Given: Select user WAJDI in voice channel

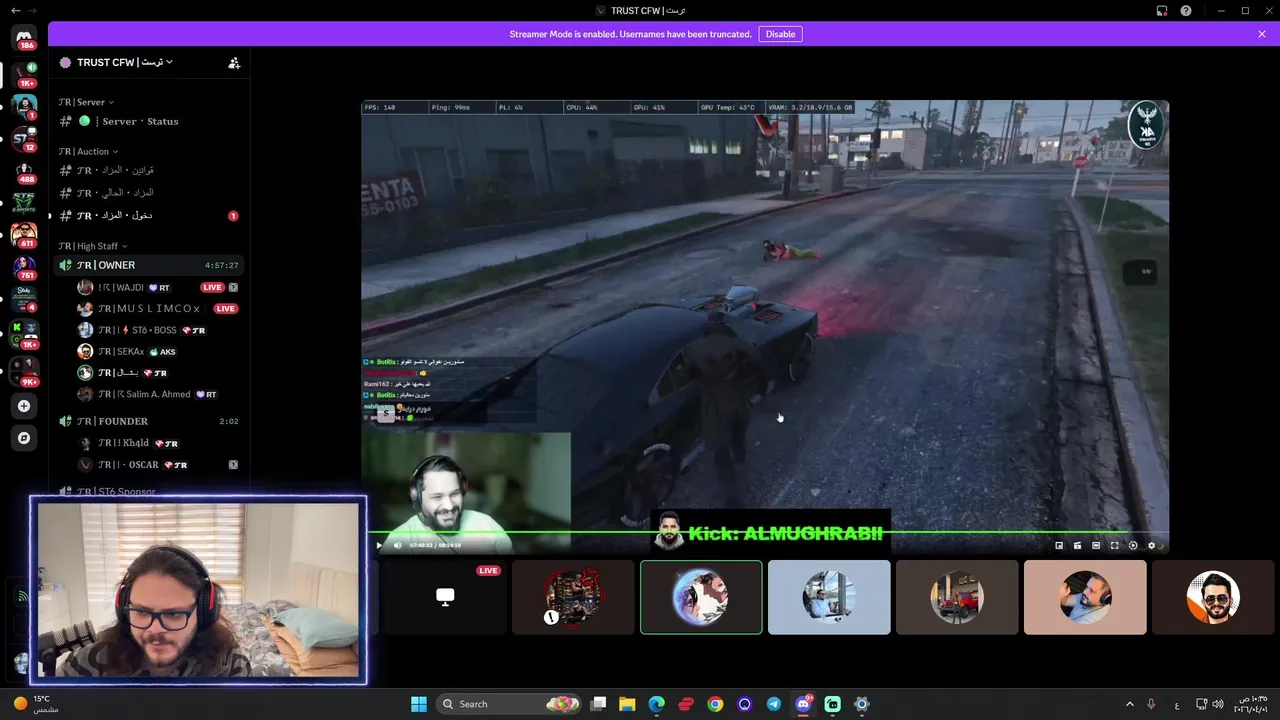Looking at the screenshot, I should (x=158, y=287).
